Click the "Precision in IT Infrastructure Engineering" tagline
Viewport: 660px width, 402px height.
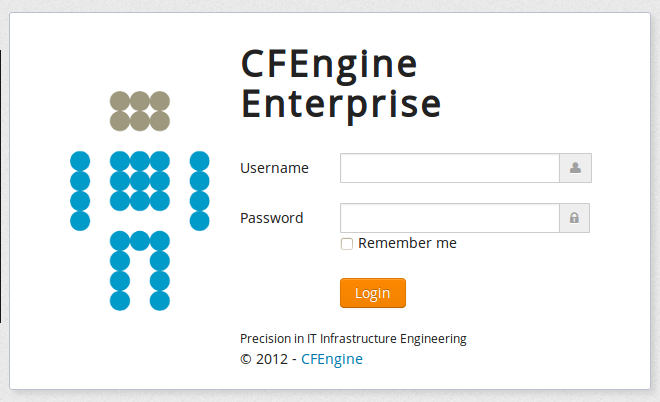click(x=353, y=339)
